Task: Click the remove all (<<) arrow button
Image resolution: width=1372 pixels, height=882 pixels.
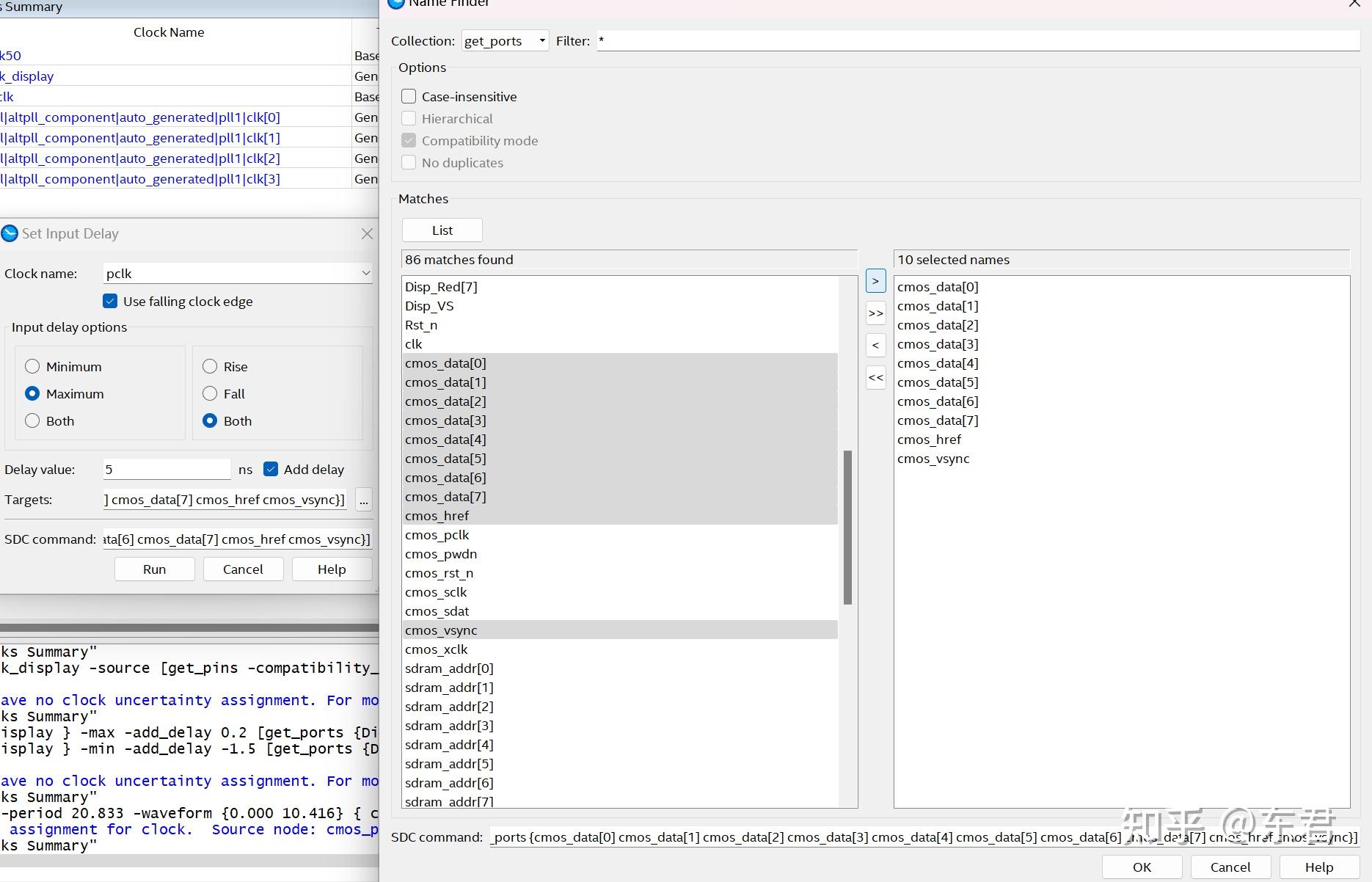Action: click(x=875, y=378)
